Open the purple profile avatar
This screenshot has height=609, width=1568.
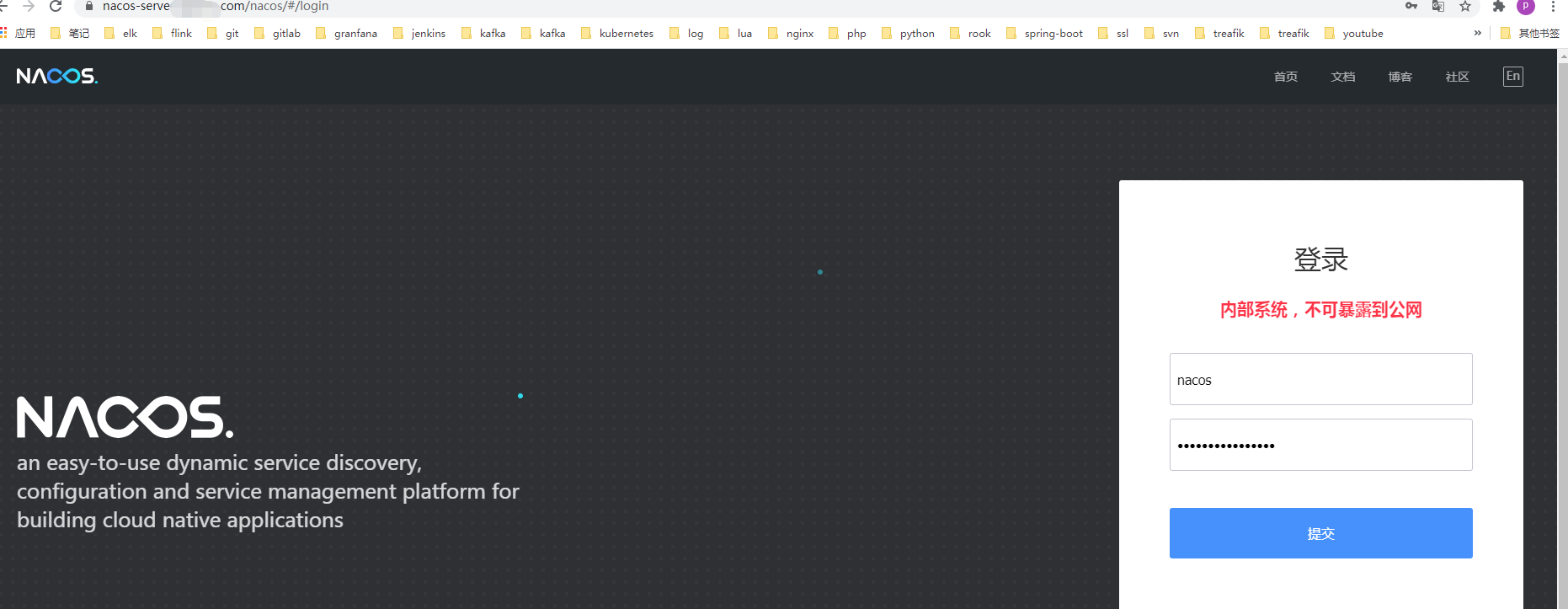coord(1526,6)
